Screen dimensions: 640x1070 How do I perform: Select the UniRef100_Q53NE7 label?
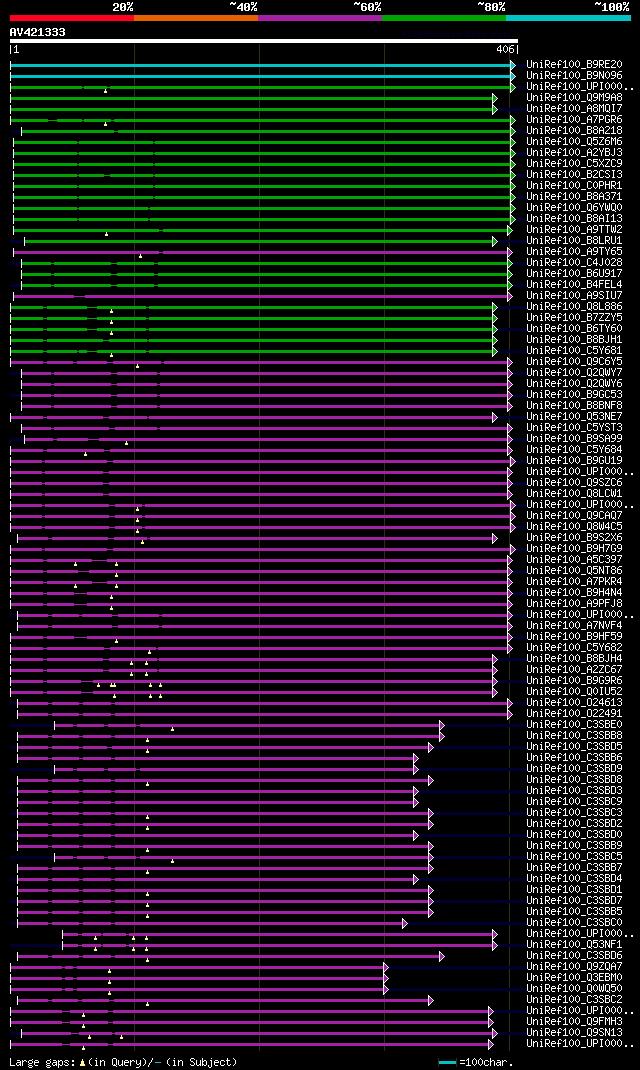(x=574, y=417)
